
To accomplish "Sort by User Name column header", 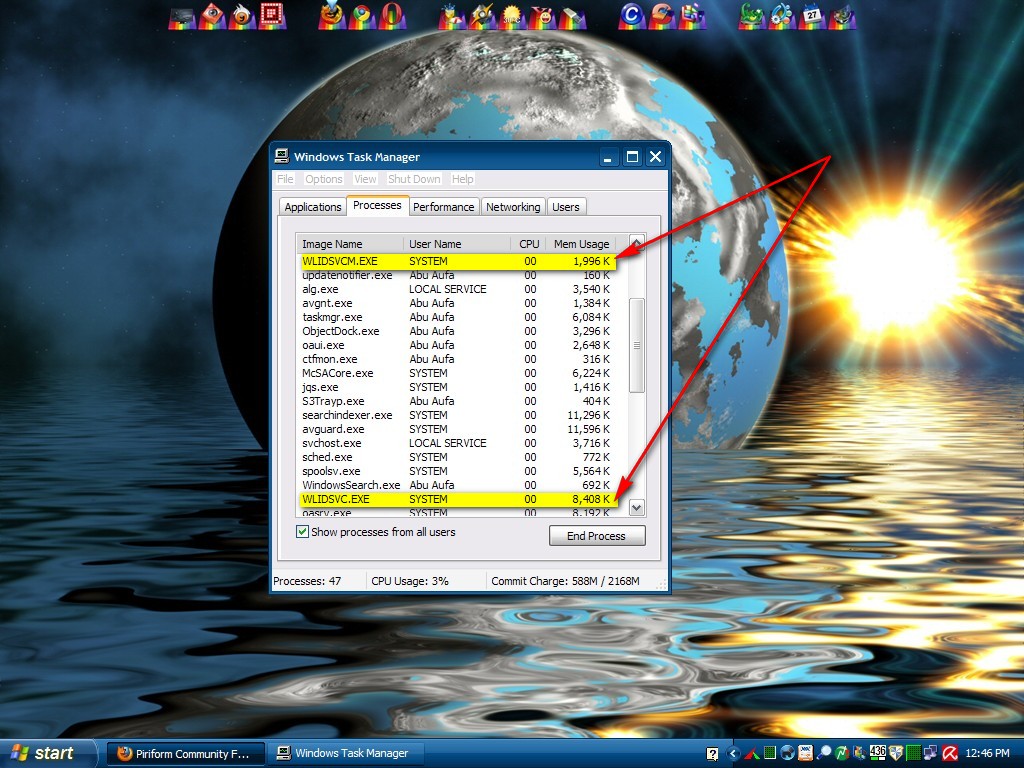I will click(457, 244).
